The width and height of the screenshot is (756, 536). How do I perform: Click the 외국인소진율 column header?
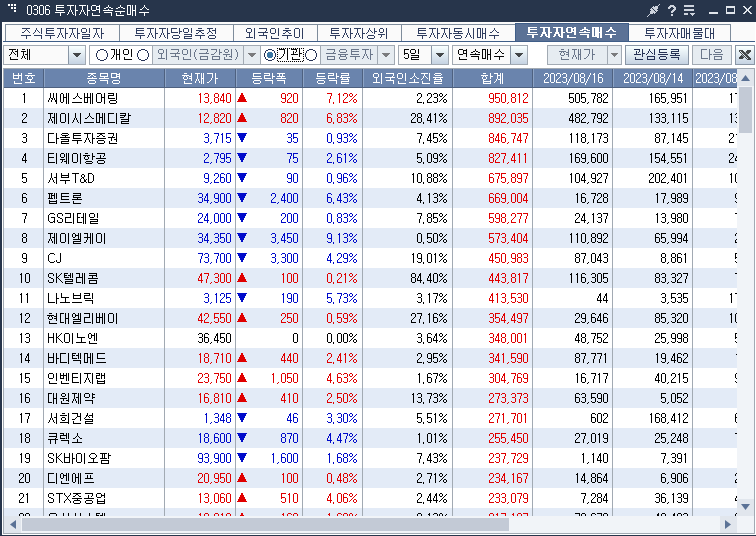point(407,78)
